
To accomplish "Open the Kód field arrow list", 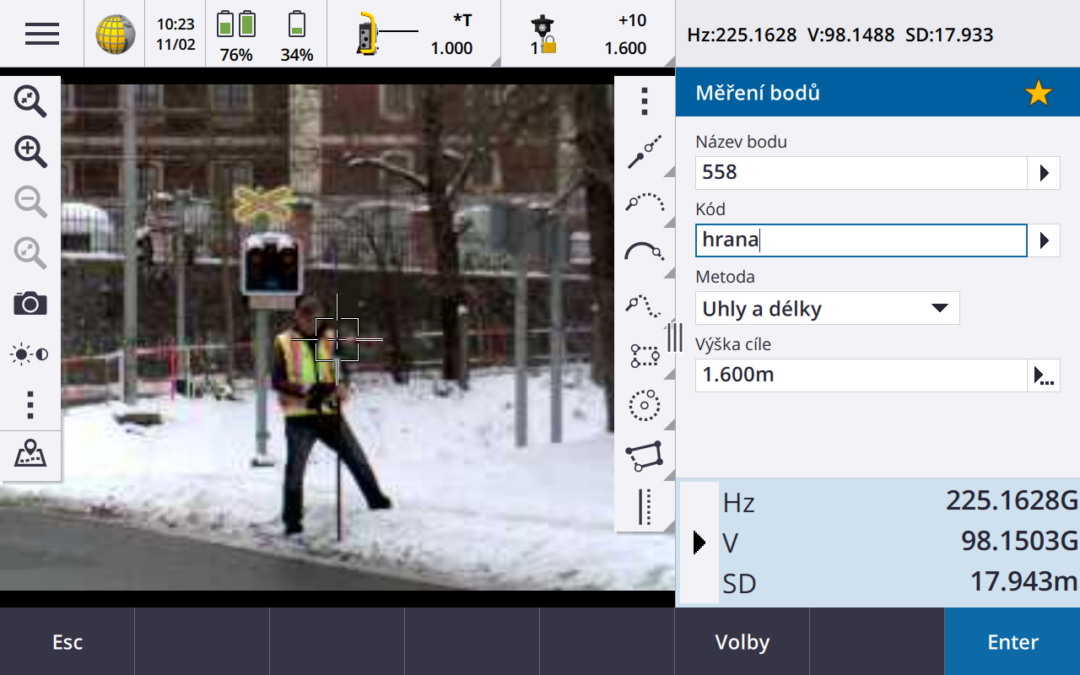I will point(1044,241).
